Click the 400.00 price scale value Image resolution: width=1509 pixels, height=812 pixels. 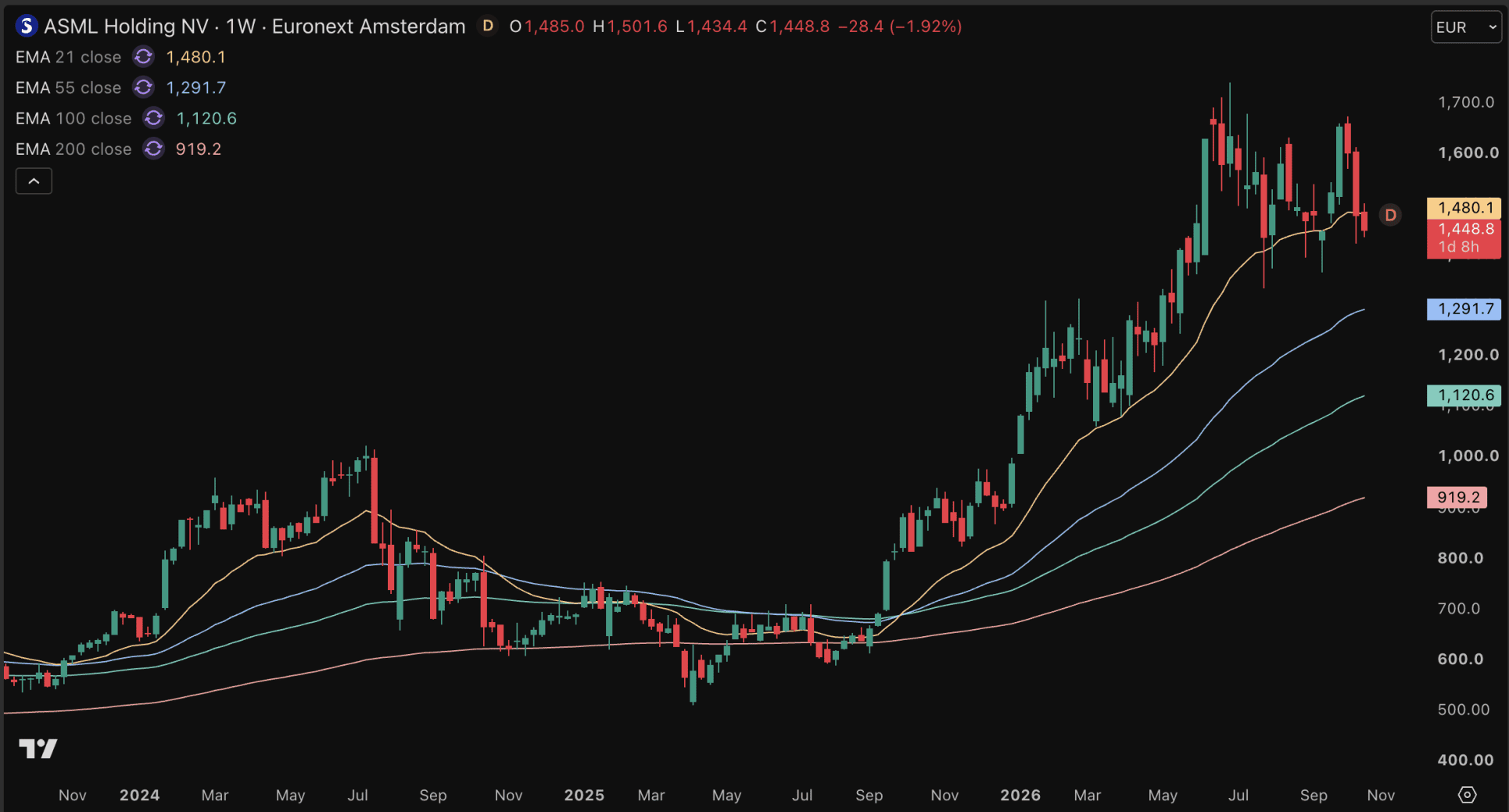click(1465, 760)
